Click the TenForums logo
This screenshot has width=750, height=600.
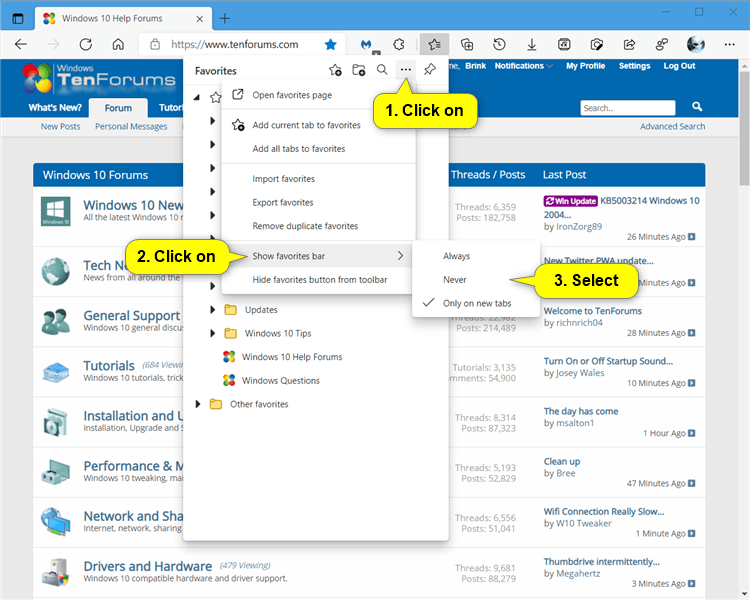(x=99, y=78)
